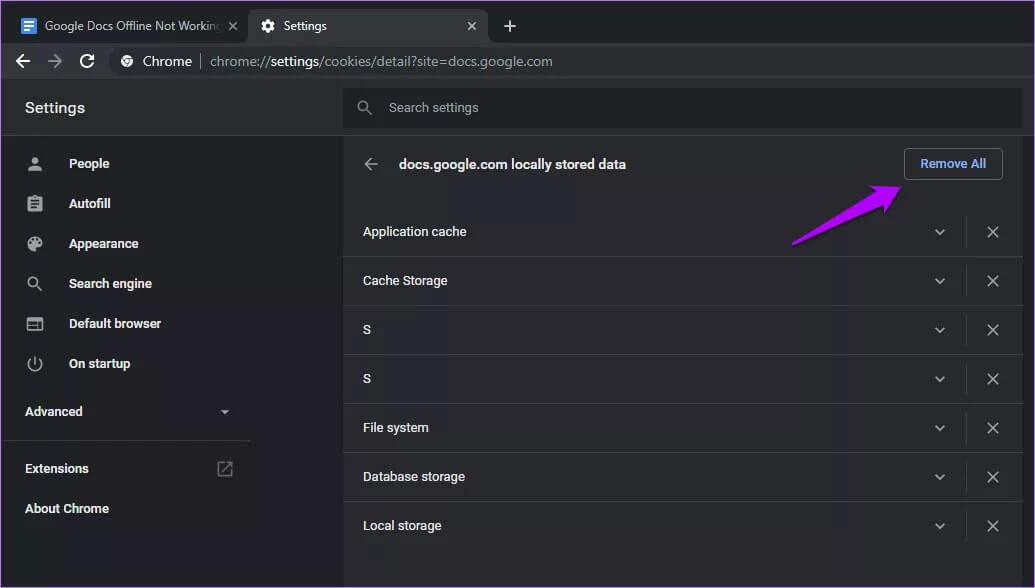Image resolution: width=1035 pixels, height=588 pixels.
Task: Remove the File system entry
Action: coord(993,428)
